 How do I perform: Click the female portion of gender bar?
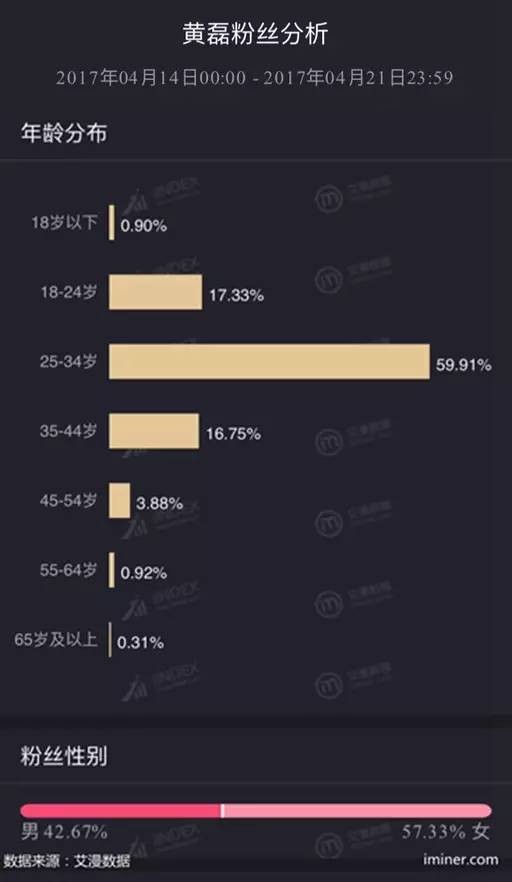point(358,811)
